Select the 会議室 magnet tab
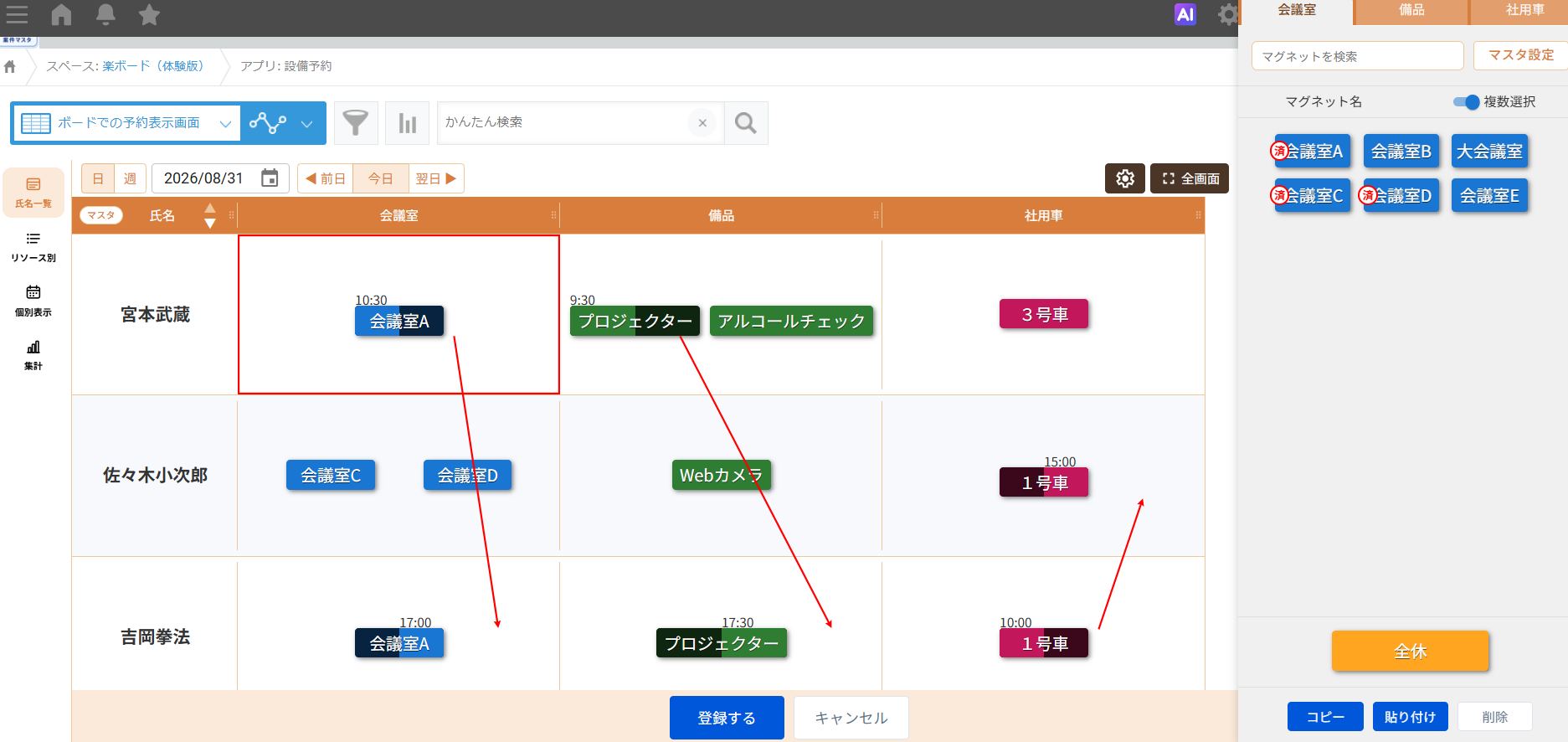 (1297, 11)
